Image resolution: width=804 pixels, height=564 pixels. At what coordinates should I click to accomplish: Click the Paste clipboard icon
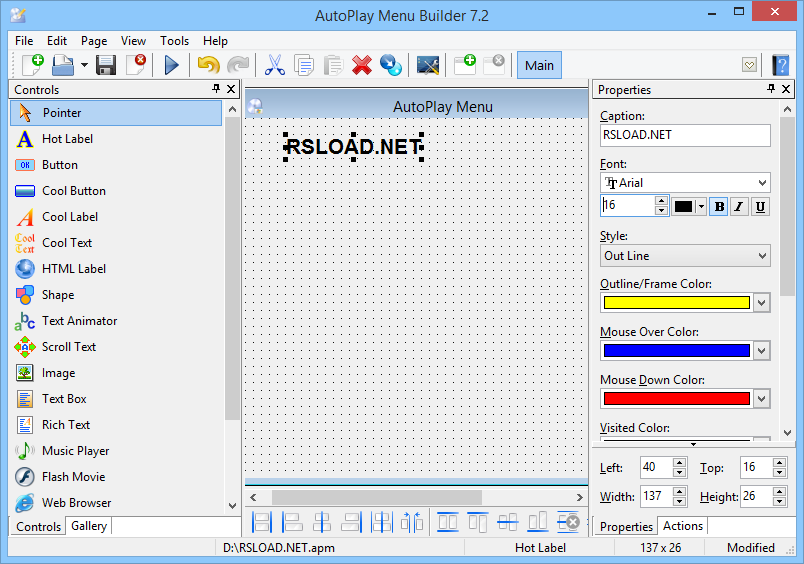point(333,65)
